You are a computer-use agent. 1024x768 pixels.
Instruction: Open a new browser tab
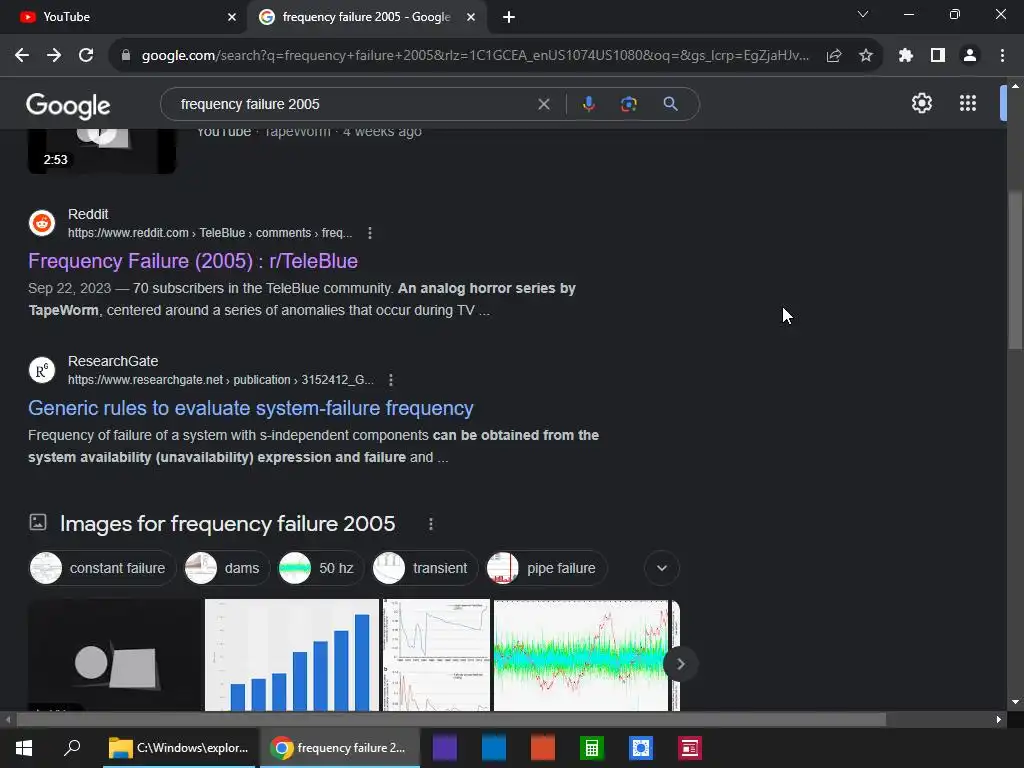[509, 17]
